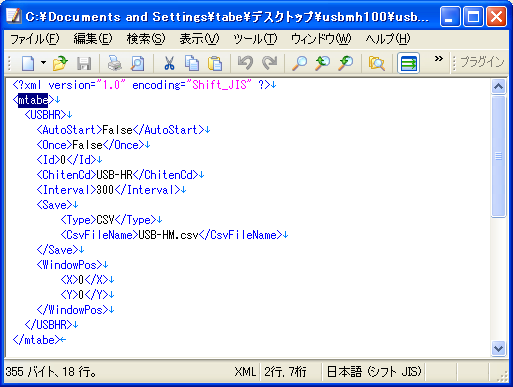Close the editor window

pyautogui.click(x=496, y=16)
